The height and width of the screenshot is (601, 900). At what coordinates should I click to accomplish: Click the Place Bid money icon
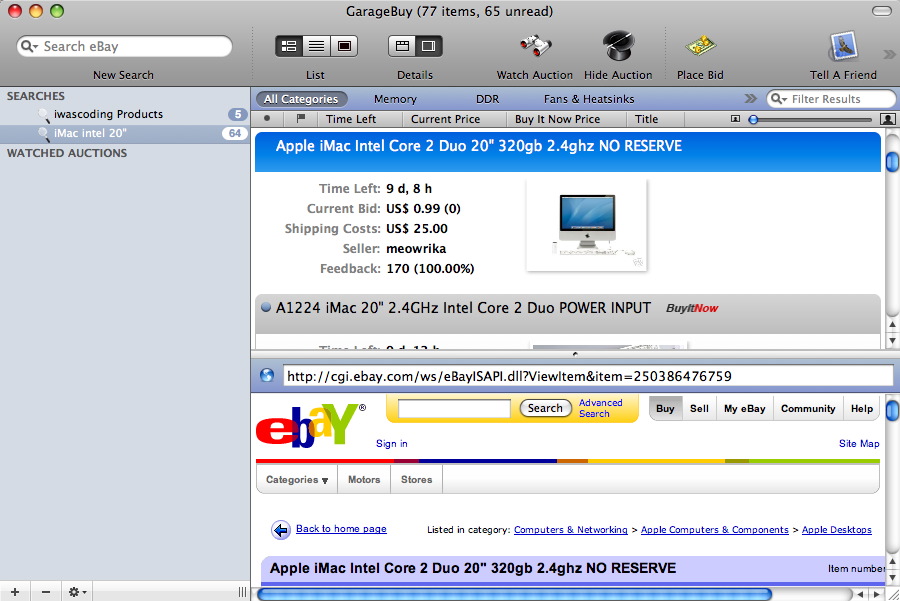pyautogui.click(x=700, y=46)
